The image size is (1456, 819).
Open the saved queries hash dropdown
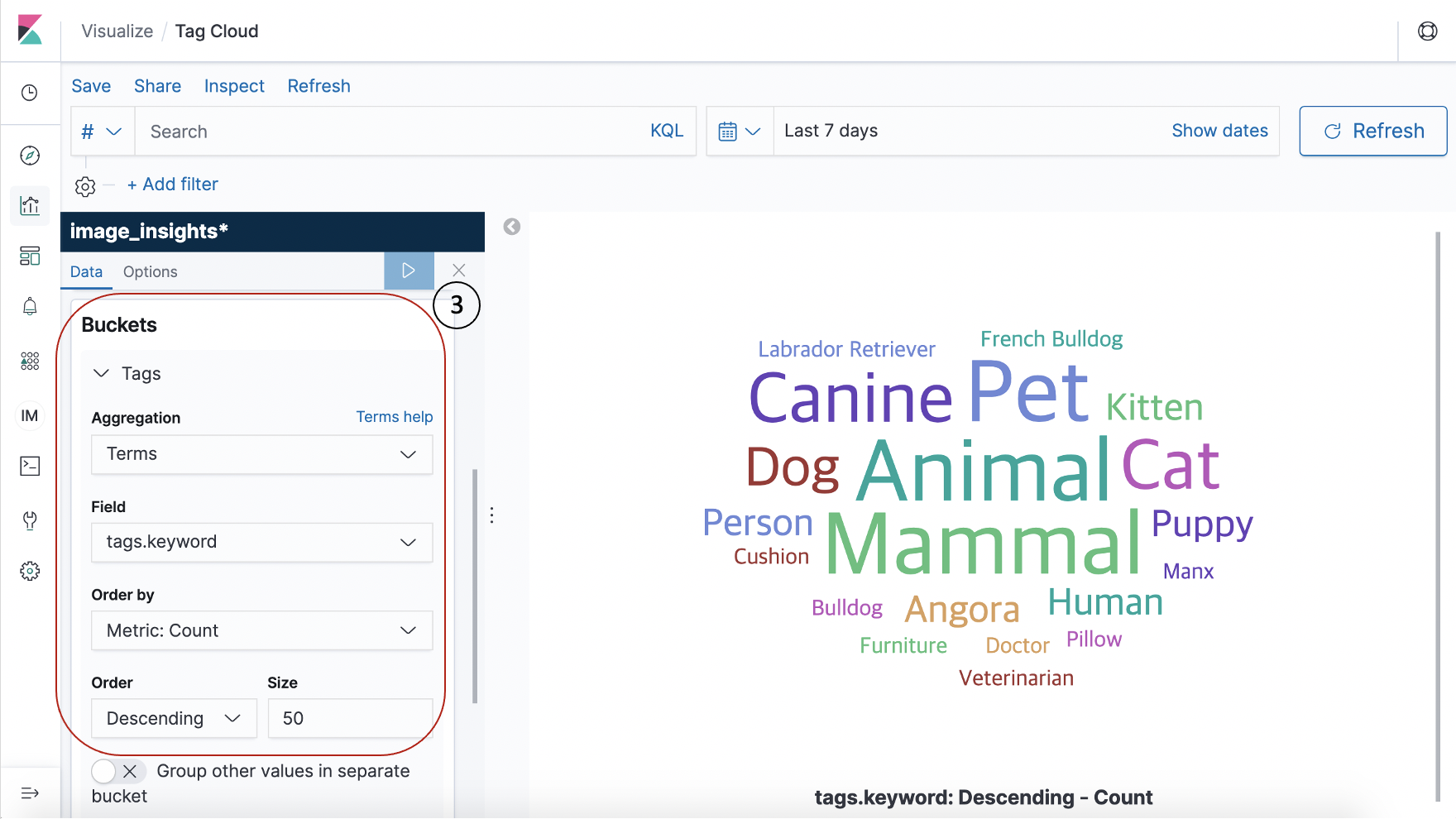pos(103,132)
